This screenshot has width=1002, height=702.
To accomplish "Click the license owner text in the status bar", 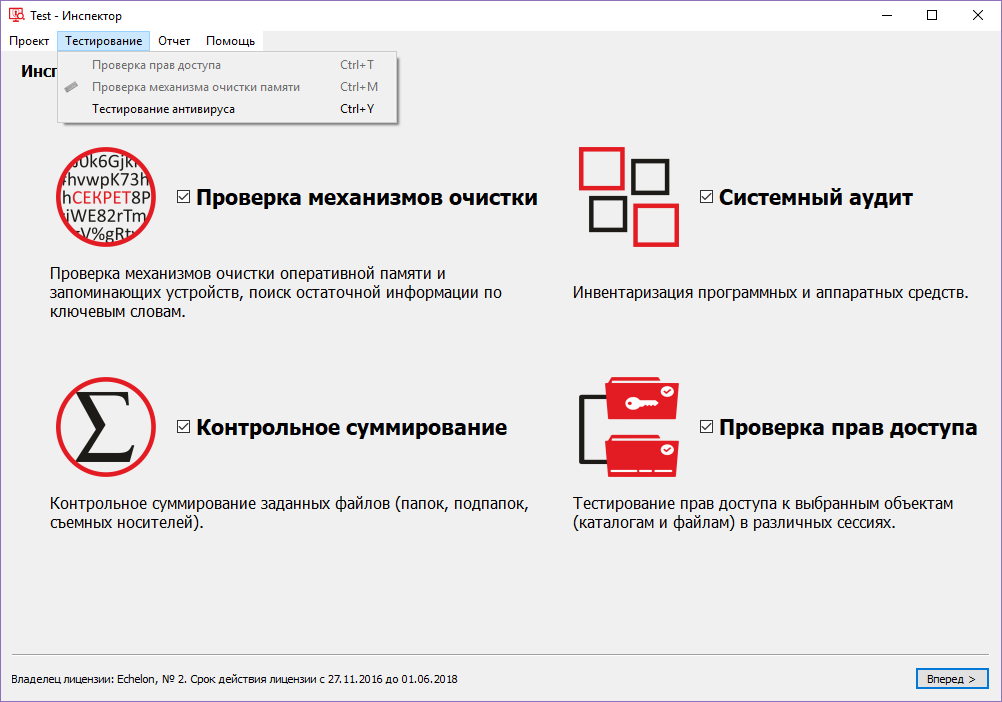I will 234,678.
